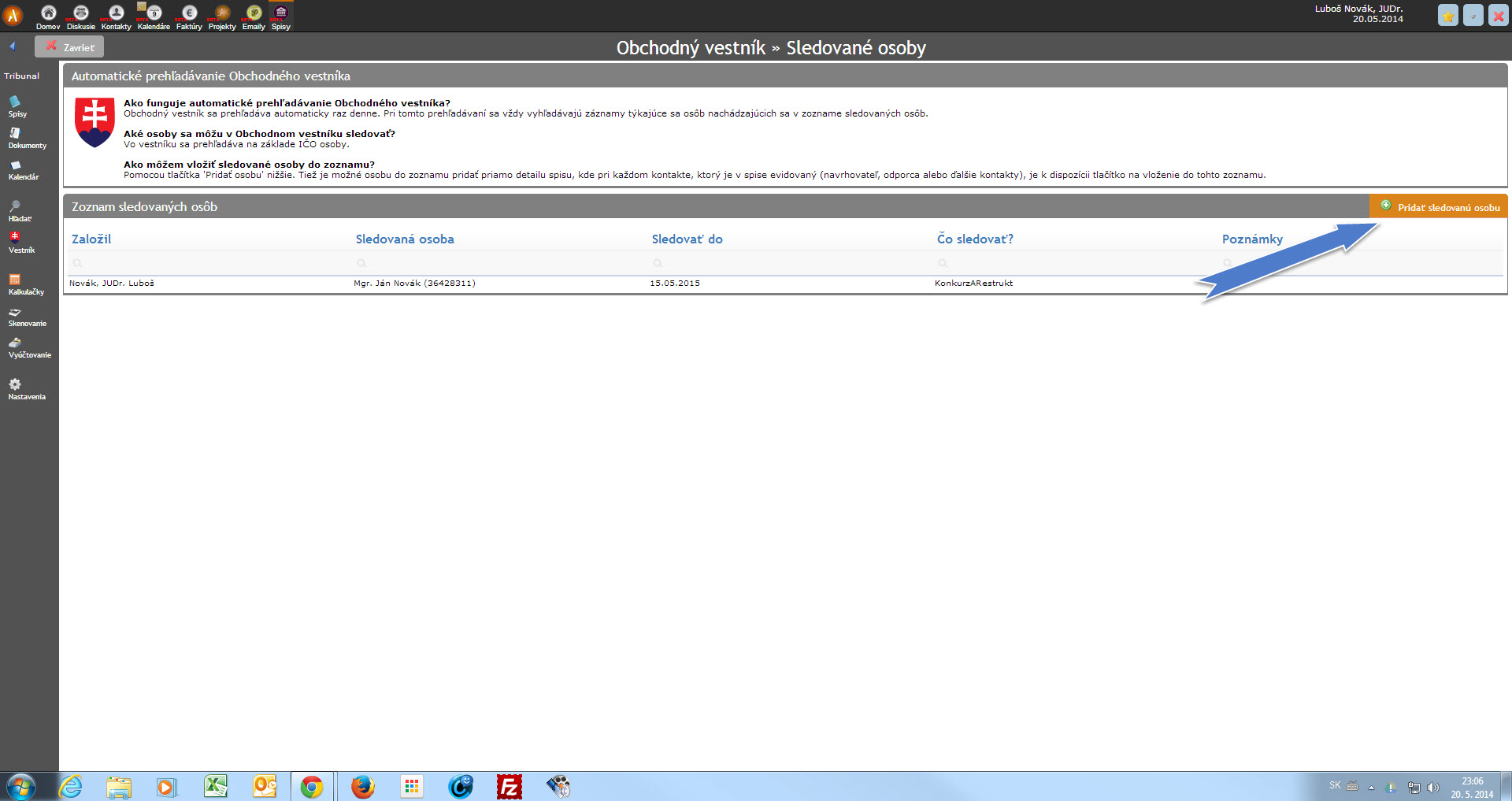Sort by the Založil column header
Viewport: 1512px width, 801px height.
pos(91,239)
